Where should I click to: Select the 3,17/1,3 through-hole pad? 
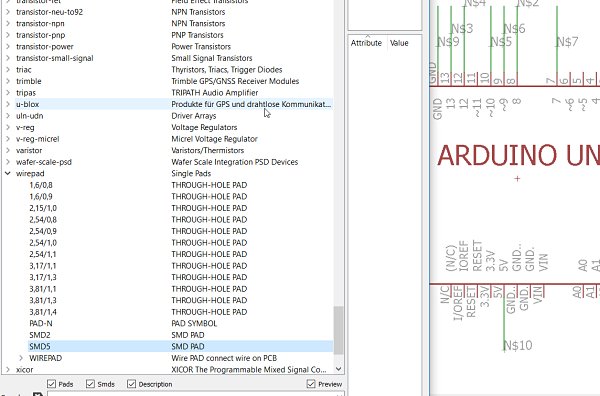181,277
